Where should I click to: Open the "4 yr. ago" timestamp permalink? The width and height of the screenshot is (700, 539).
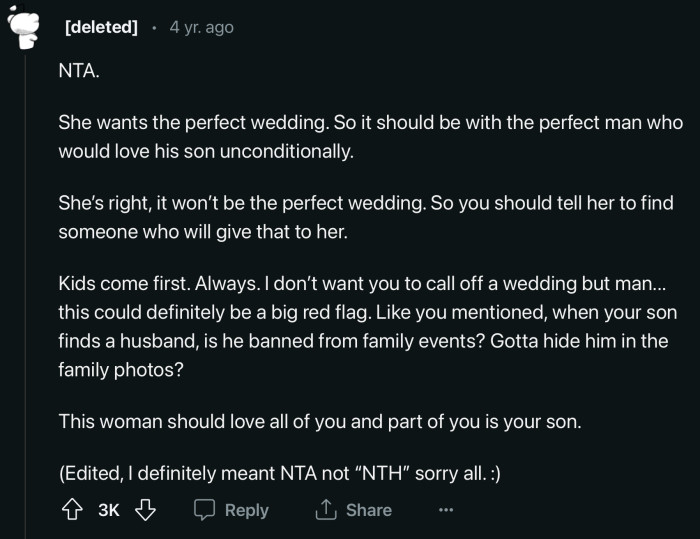pos(201,27)
